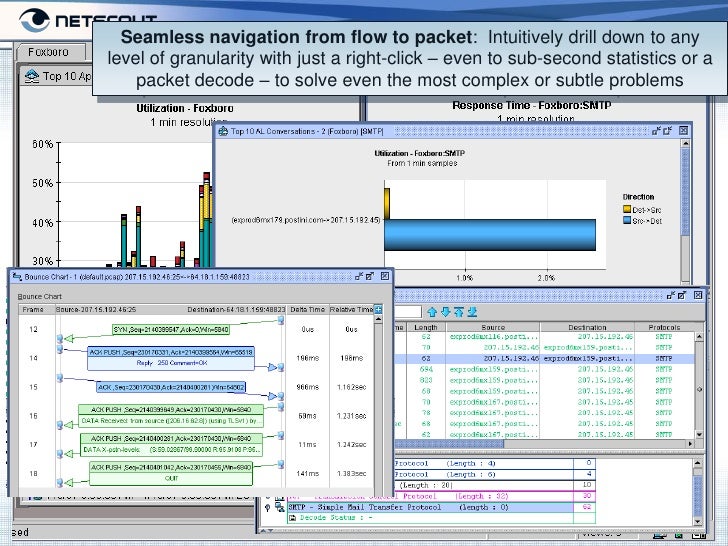Expand the SMTP protocol tree handle
The height and width of the screenshot is (546, 728).
coord(267,507)
